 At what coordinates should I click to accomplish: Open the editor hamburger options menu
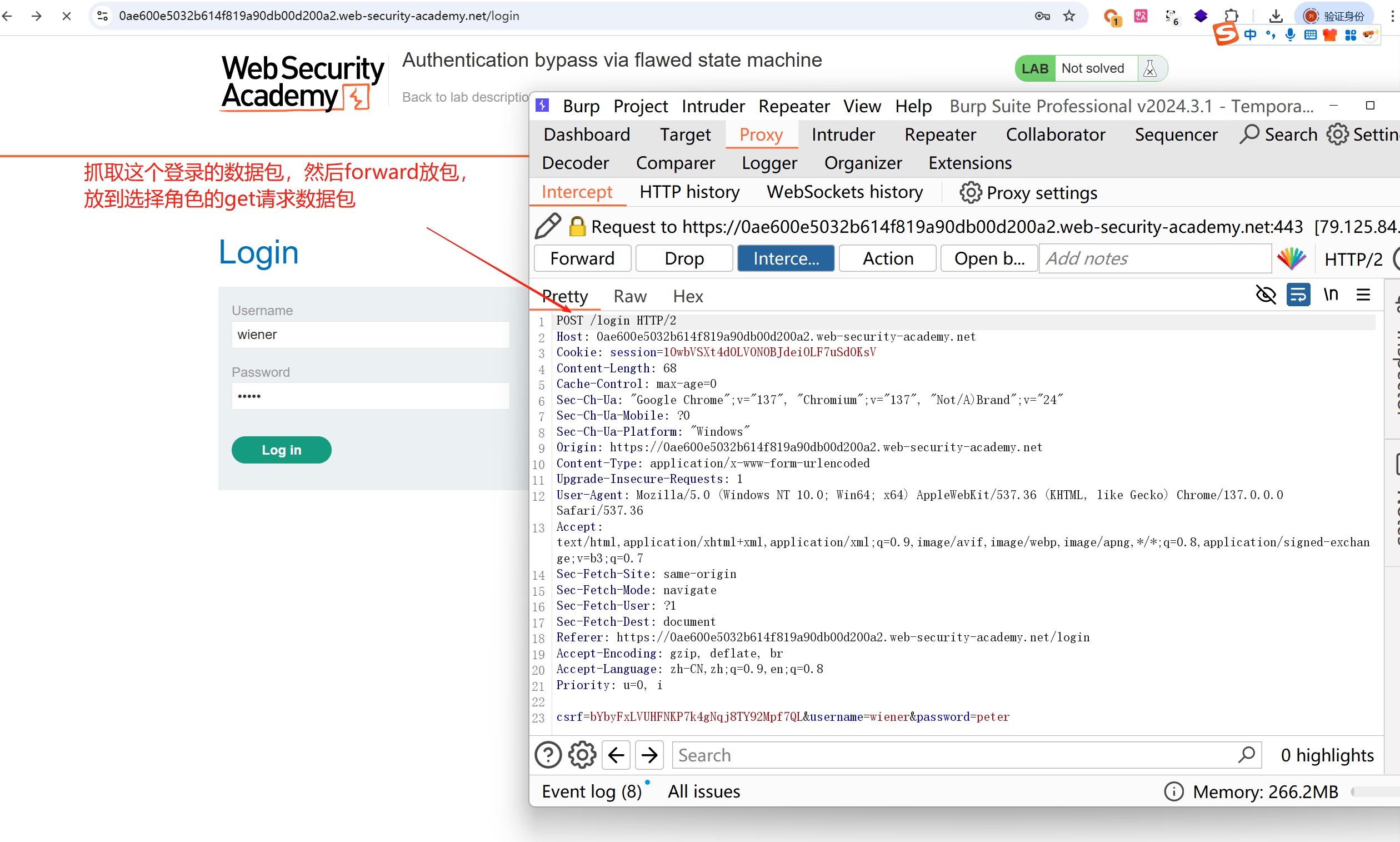1363,295
